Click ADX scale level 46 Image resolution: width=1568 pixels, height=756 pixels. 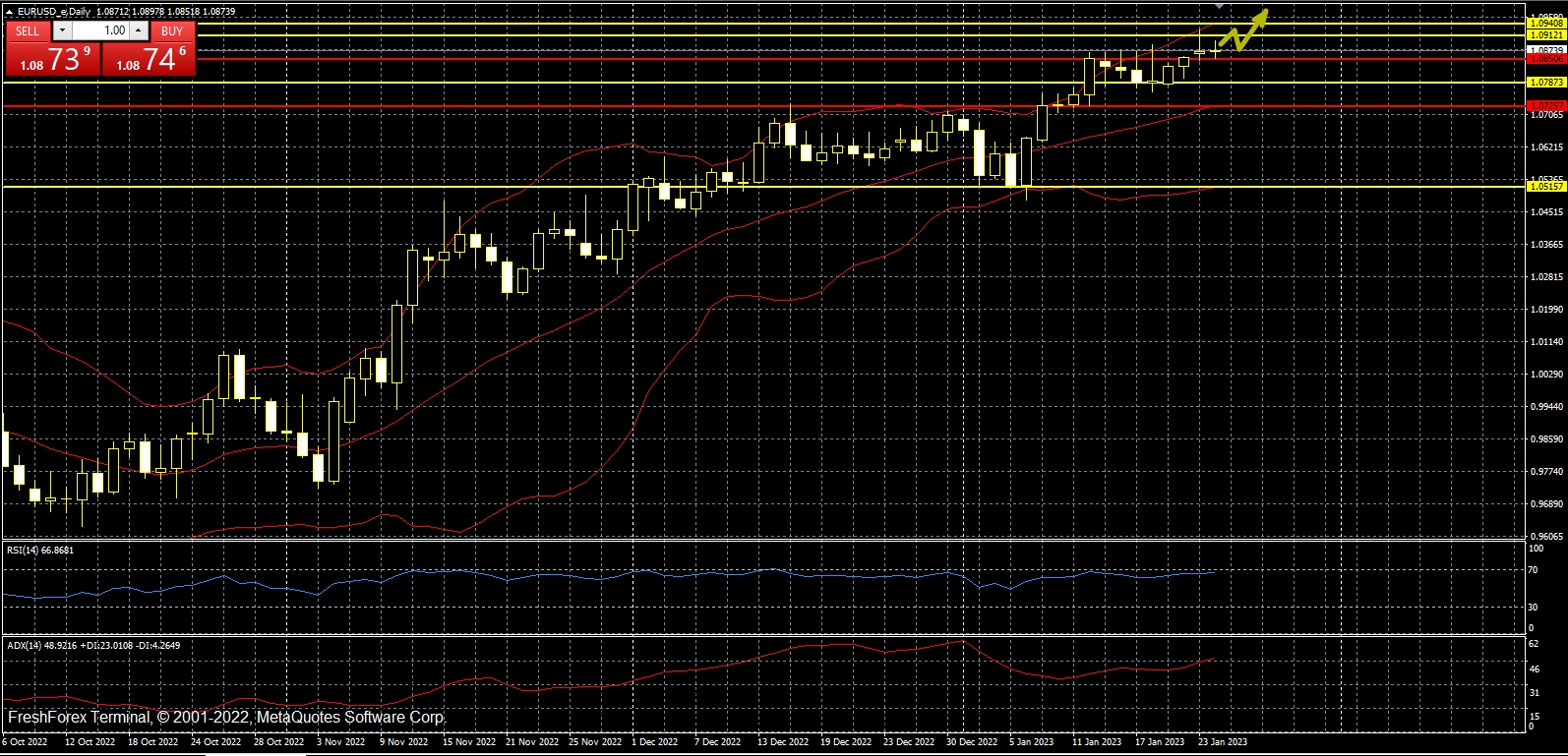coord(1534,669)
